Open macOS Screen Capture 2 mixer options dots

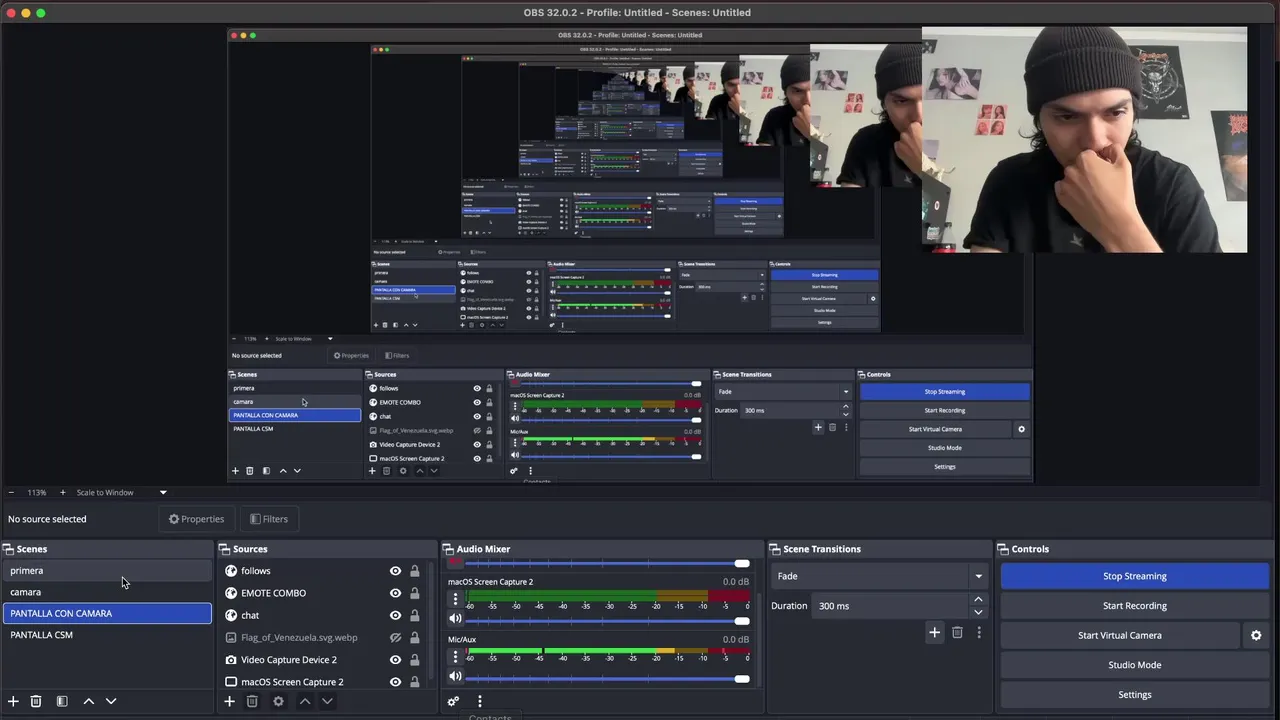click(x=455, y=599)
